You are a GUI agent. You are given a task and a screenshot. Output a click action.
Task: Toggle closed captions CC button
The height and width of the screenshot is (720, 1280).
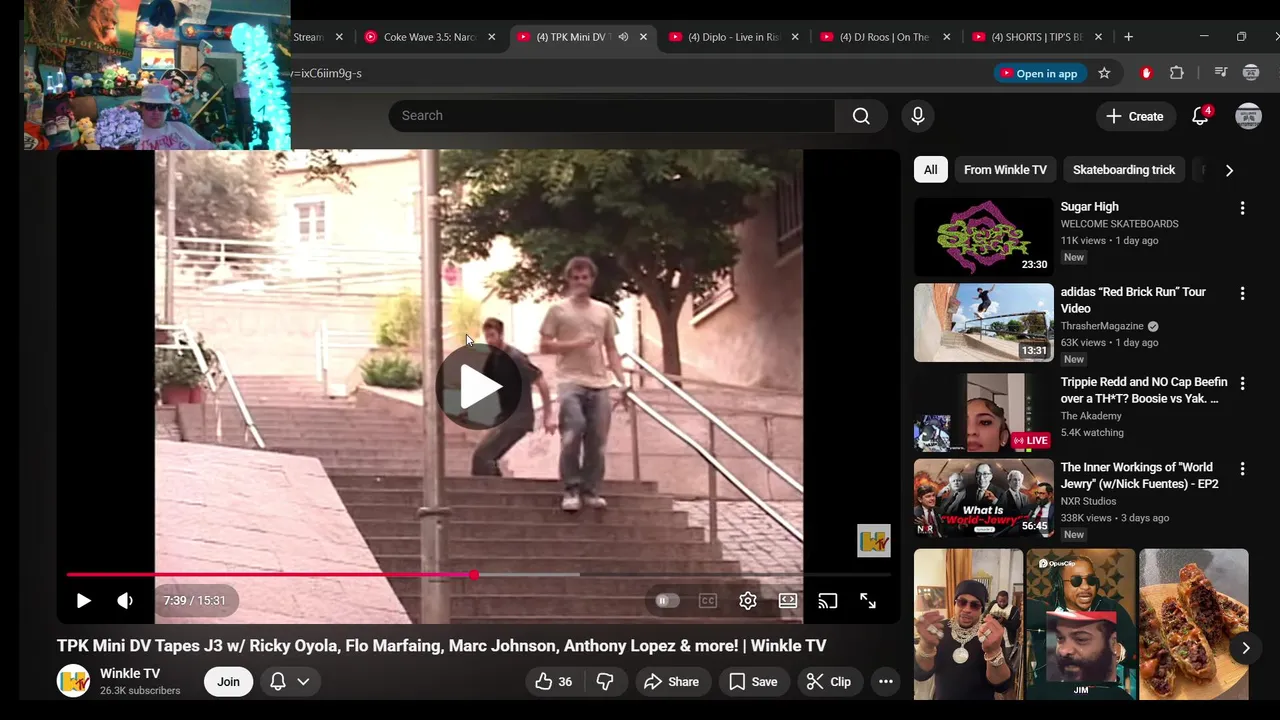tap(708, 601)
